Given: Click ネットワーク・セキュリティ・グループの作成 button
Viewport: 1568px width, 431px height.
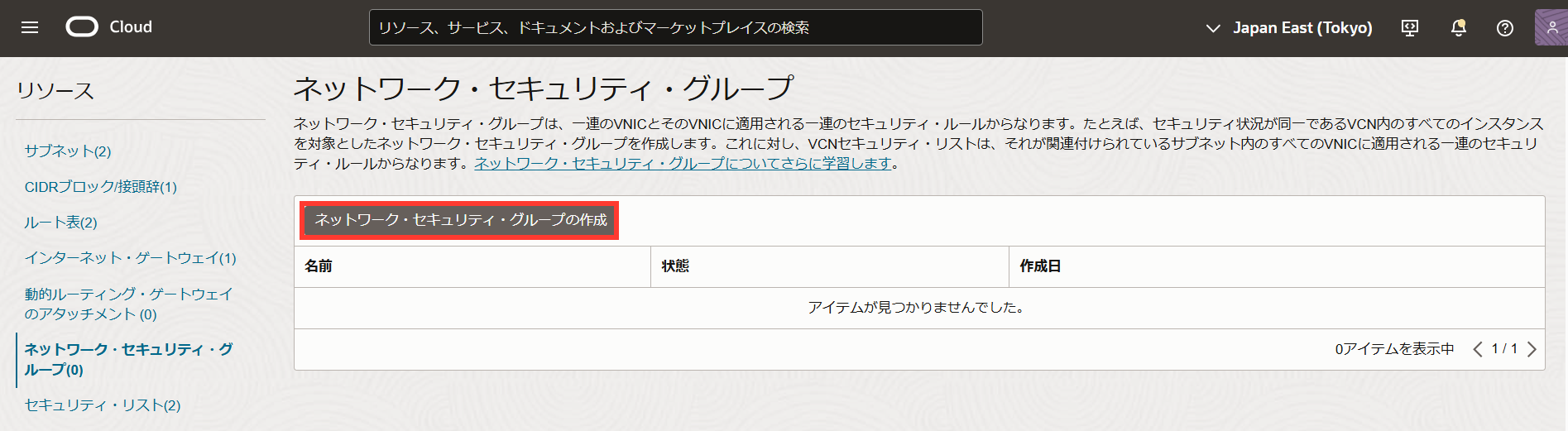Looking at the screenshot, I should (460, 220).
